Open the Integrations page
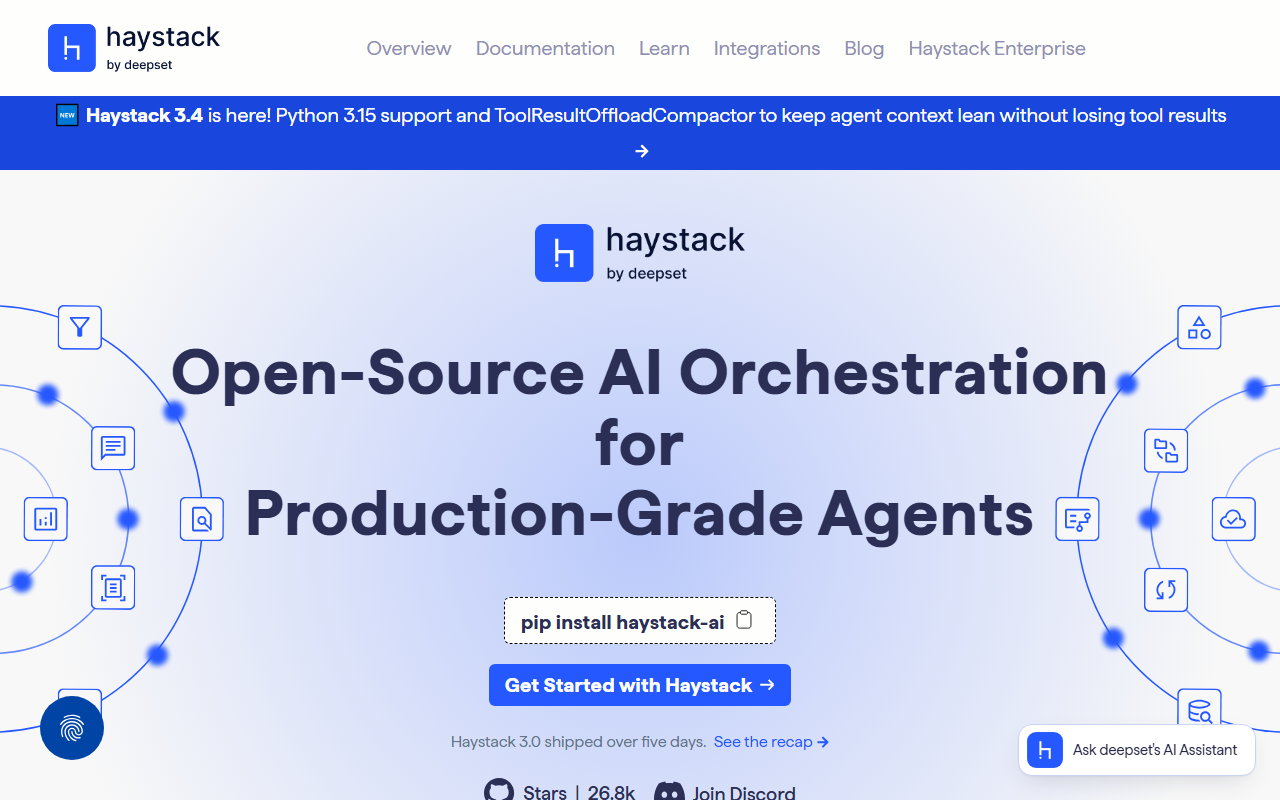Screen dimensions: 1280x800 click(767, 48)
